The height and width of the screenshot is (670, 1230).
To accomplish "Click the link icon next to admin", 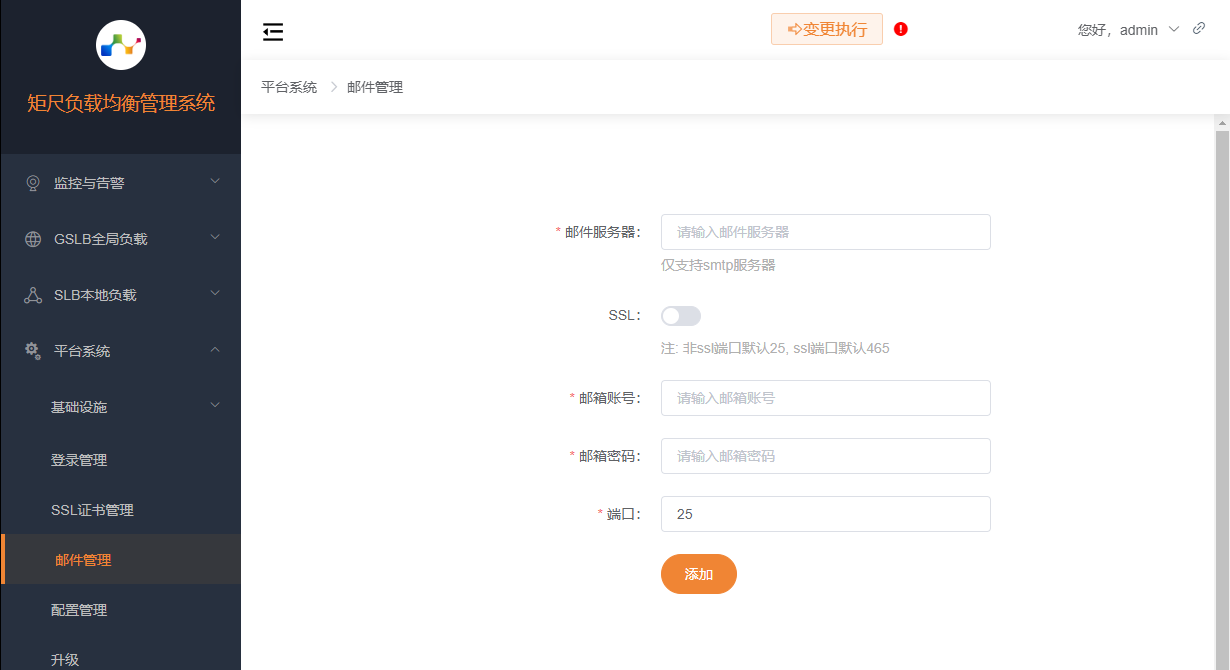I will click(x=1199, y=28).
